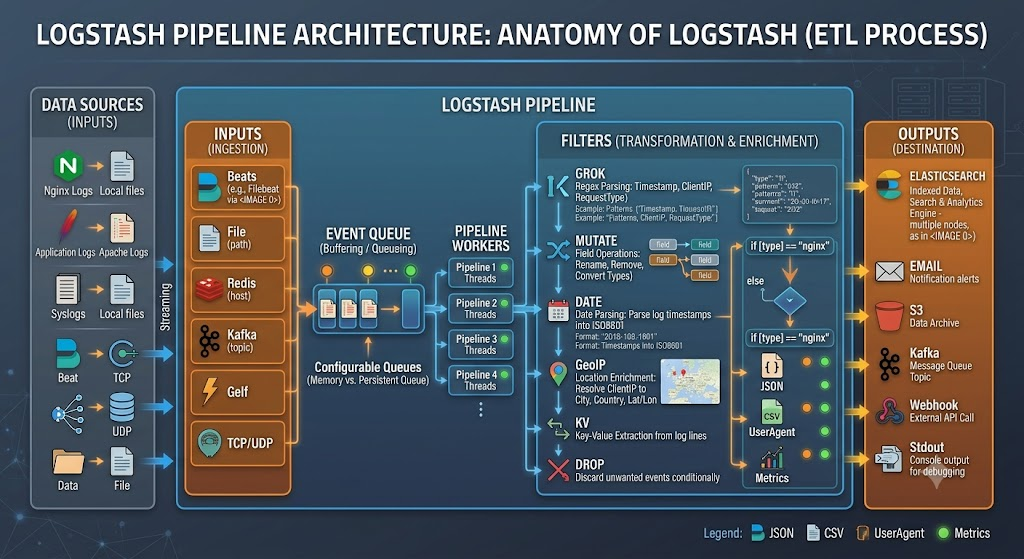
Task: Click the Apache Logs document icon
Action: point(122,229)
